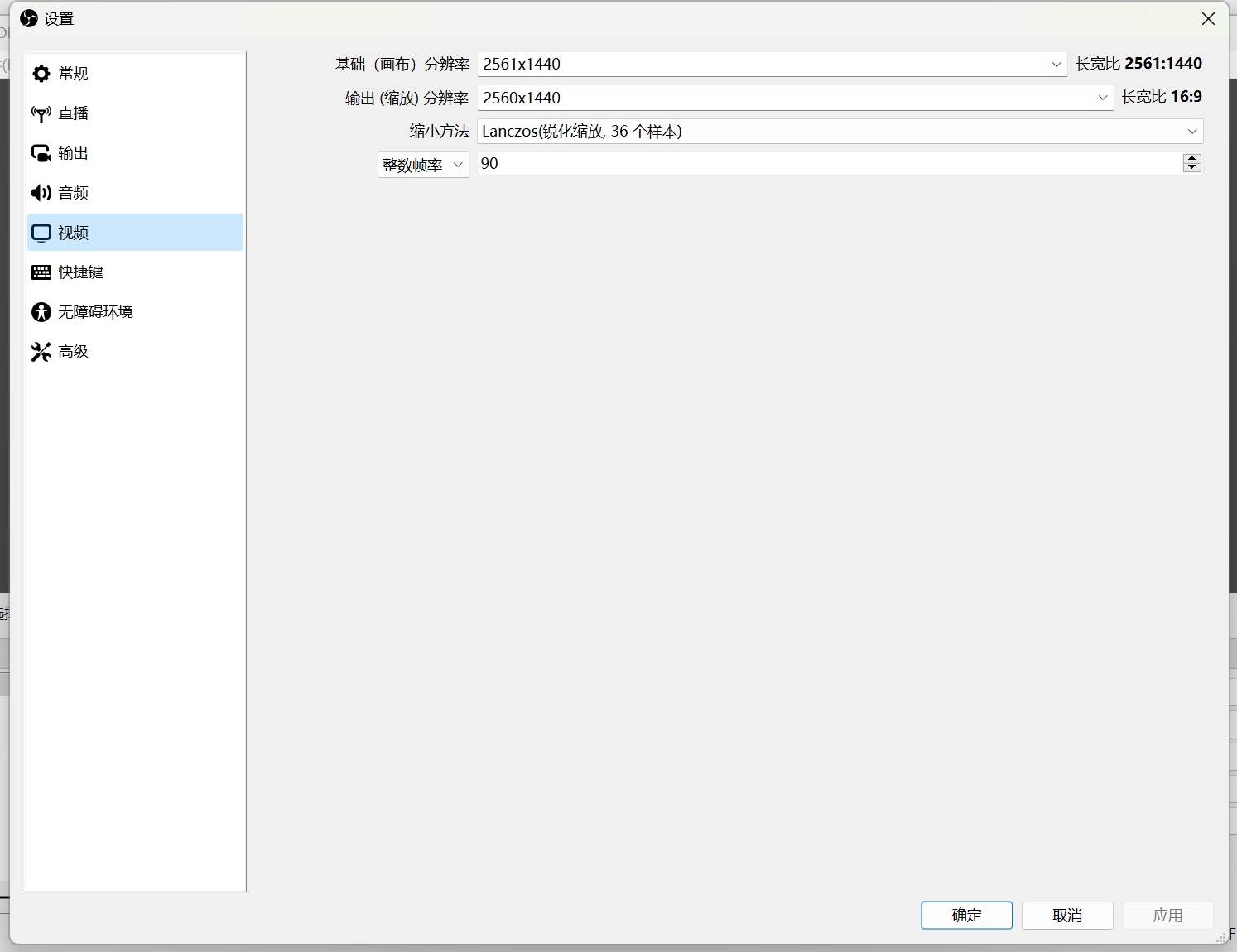Image resolution: width=1237 pixels, height=952 pixels.
Task: Select the 快捷键 hotkeys tab label
Action: pyautogui.click(x=81, y=272)
